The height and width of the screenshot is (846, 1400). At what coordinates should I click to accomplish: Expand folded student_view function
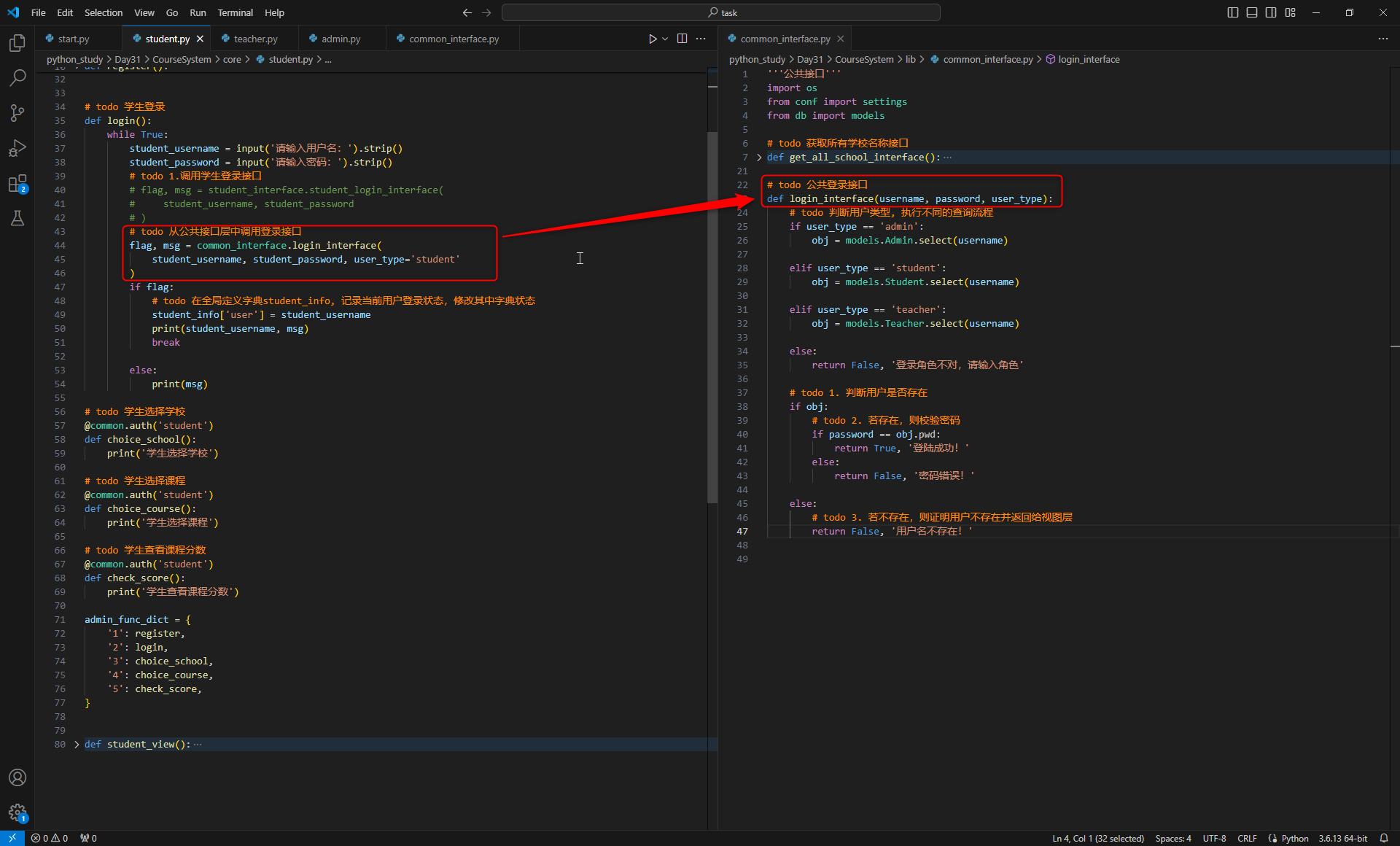(x=77, y=745)
